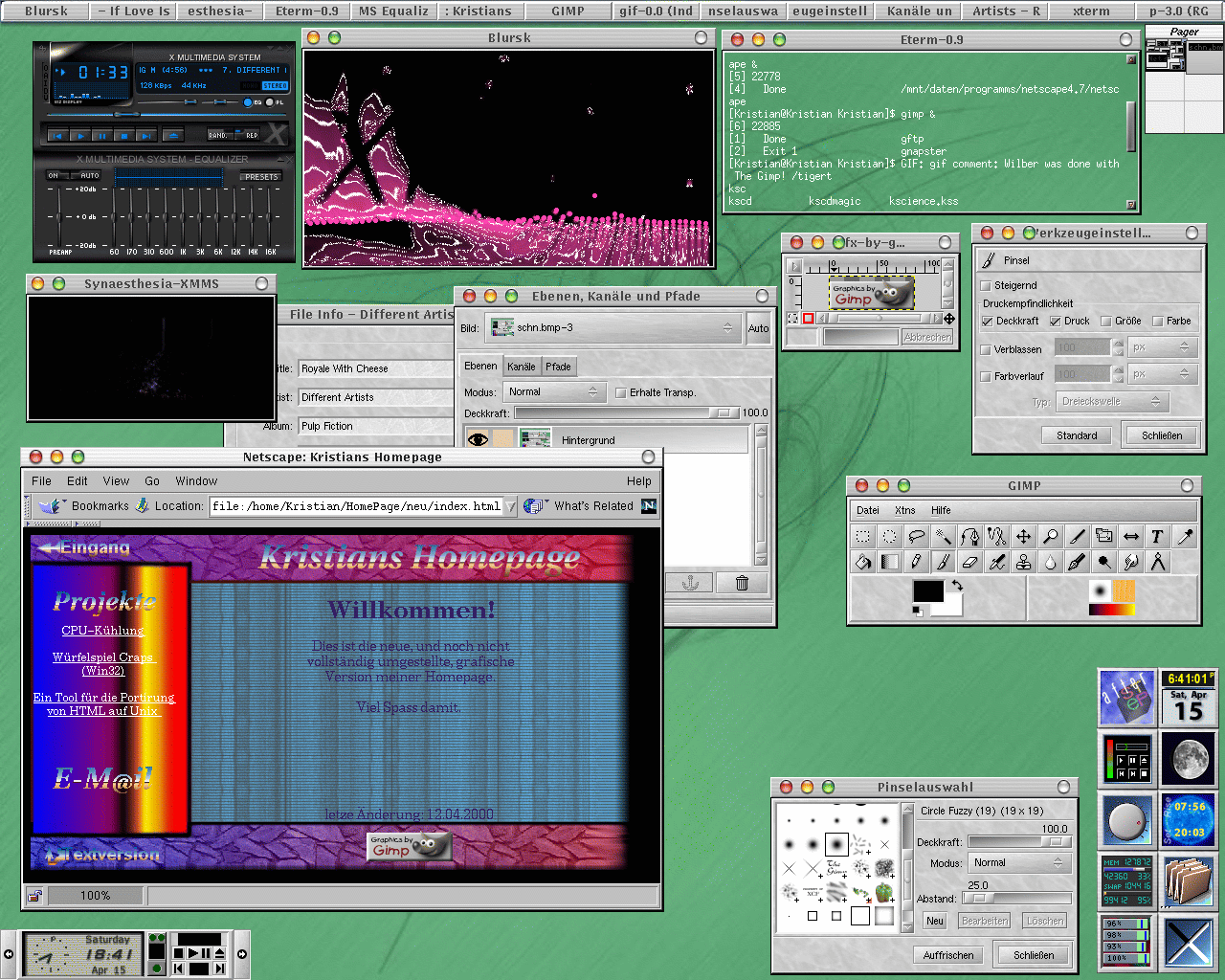Select the bucket fill tool
The width and height of the screenshot is (1225, 980).
(863, 562)
